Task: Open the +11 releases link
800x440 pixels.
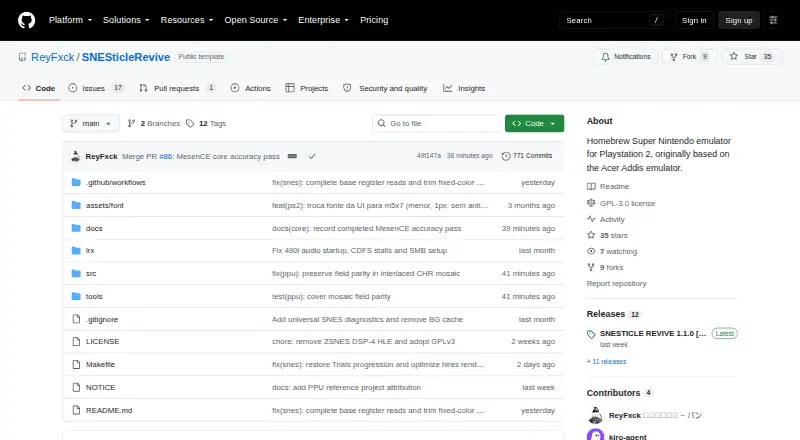Action: pos(606,361)
